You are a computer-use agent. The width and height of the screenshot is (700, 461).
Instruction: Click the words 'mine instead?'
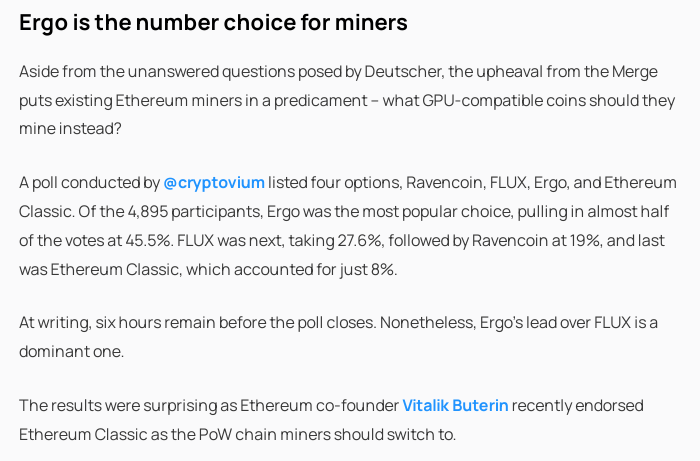coord(70,129)
